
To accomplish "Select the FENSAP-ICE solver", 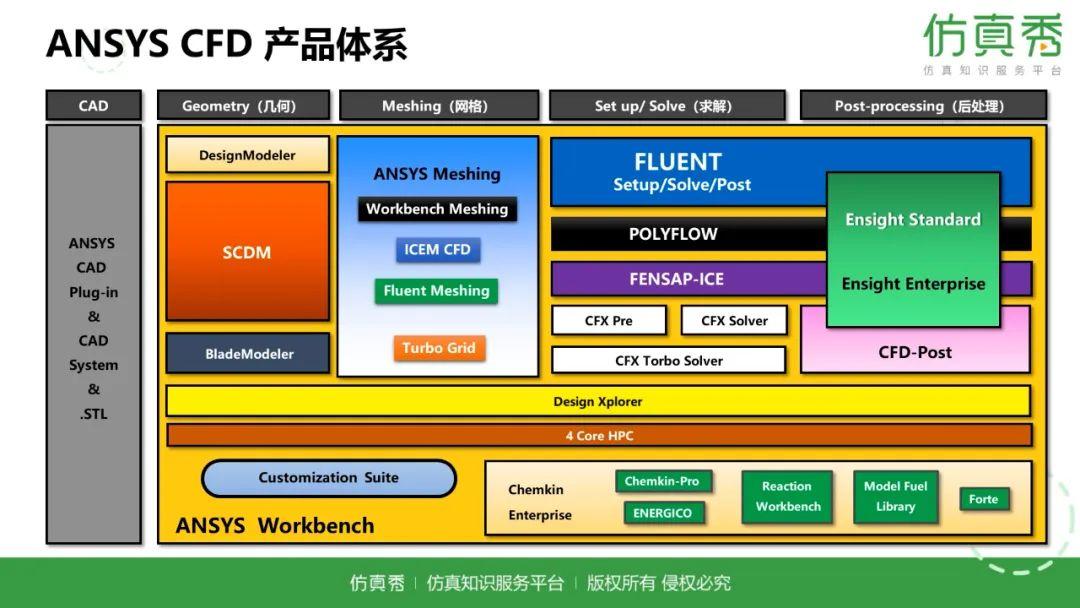I will 678,279.
